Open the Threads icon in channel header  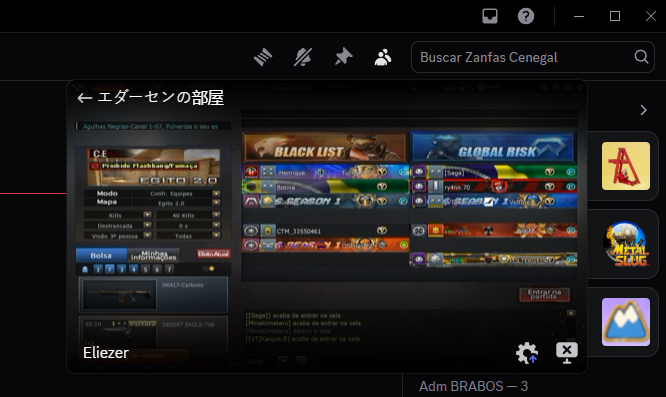point(263,57)
